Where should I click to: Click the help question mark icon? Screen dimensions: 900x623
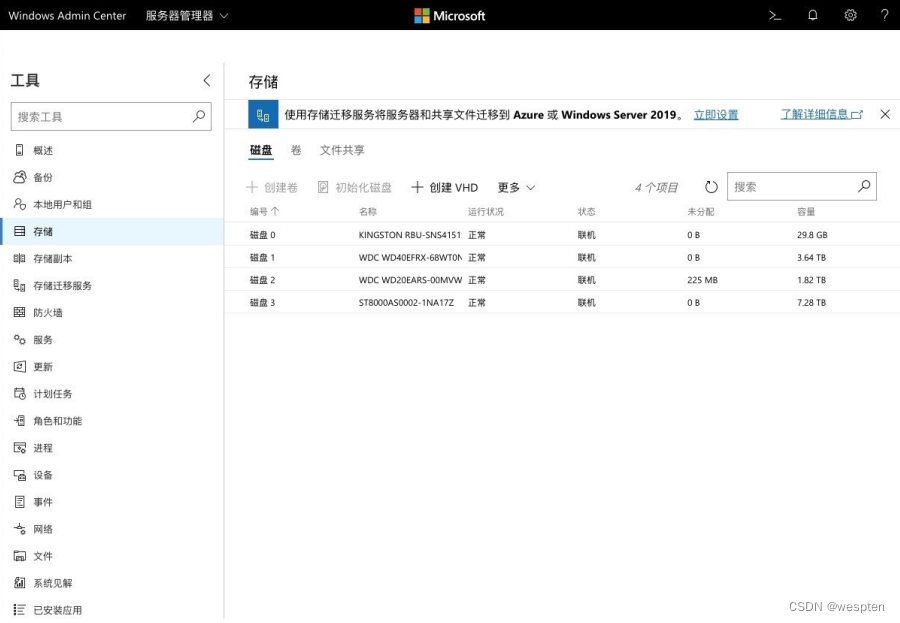pos(884,15)
